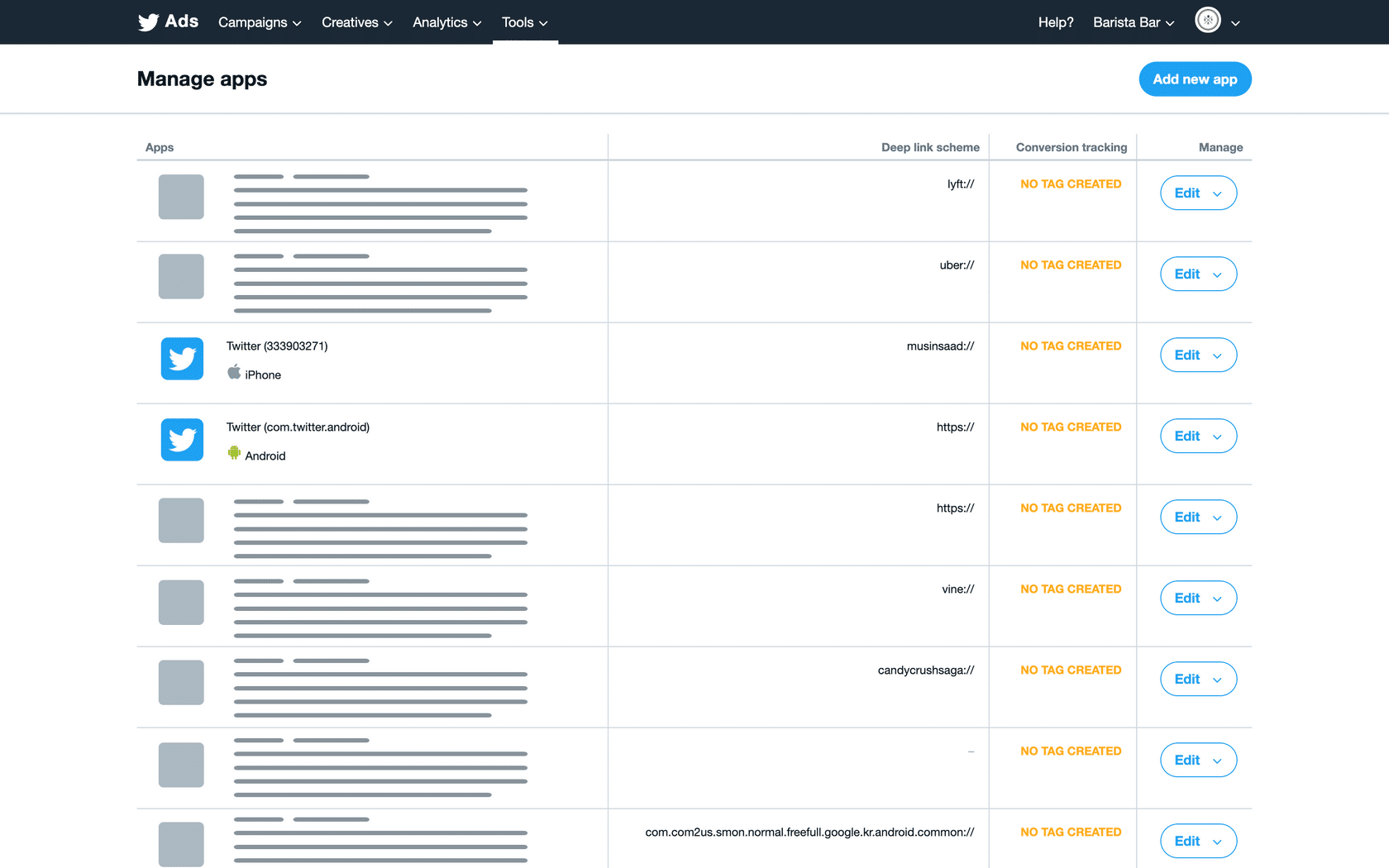
Task: Click the Manage column header
Action: [x=1220, y=147]
